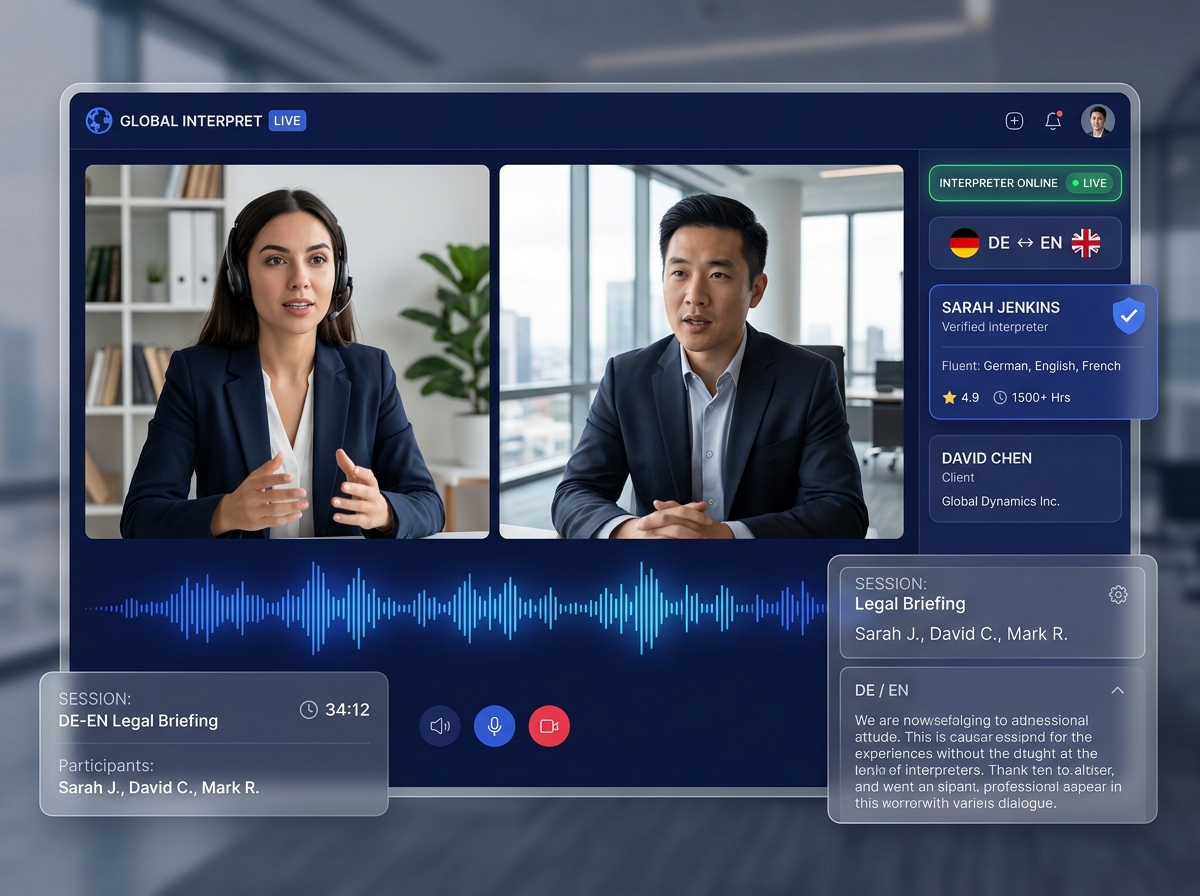Viewport: 1200px width, 896px height.
Task: Collapse the DE / EN transcript panel
Action: click(1117, 690)
